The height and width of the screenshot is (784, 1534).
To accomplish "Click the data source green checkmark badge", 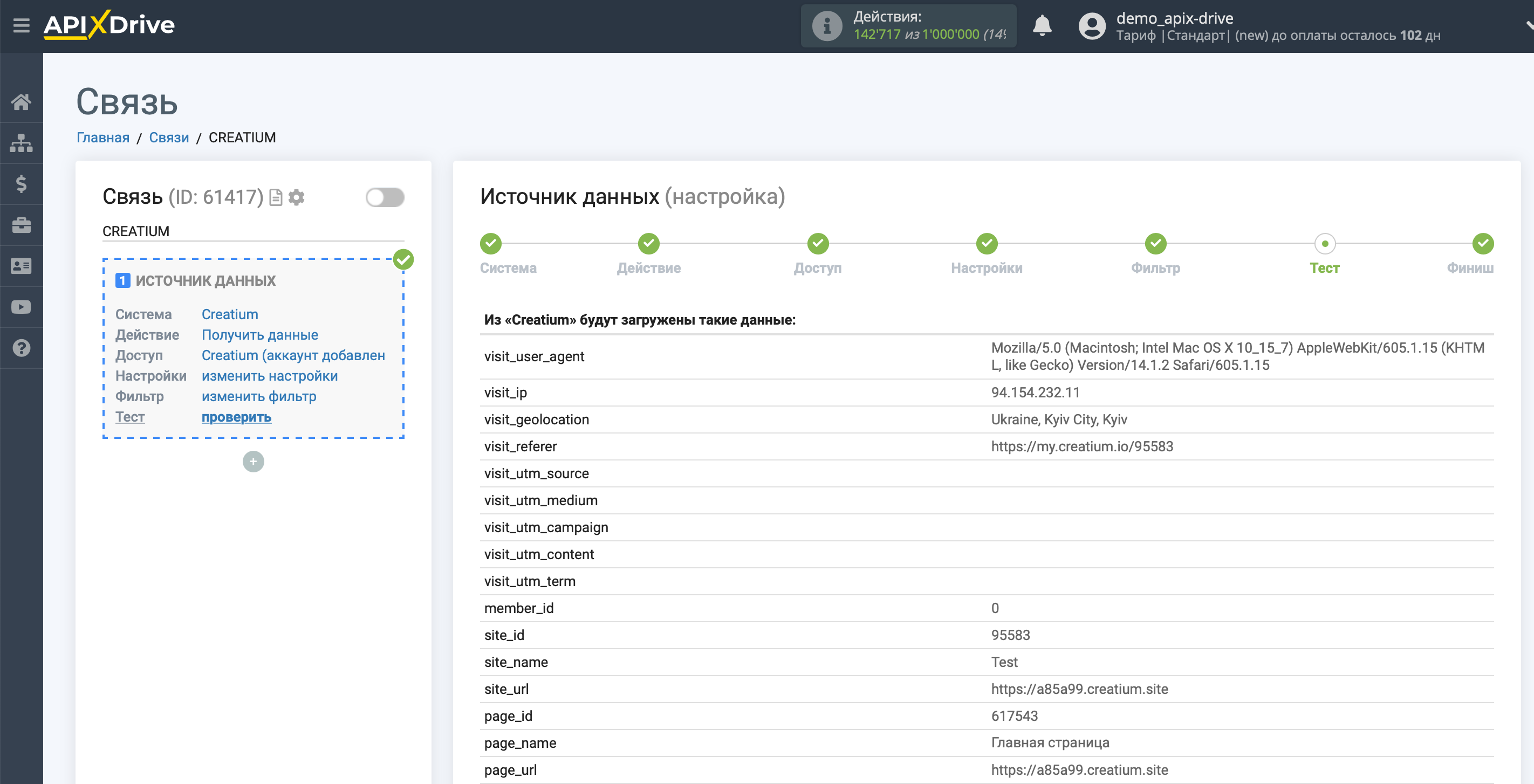I will click(403, 259).
